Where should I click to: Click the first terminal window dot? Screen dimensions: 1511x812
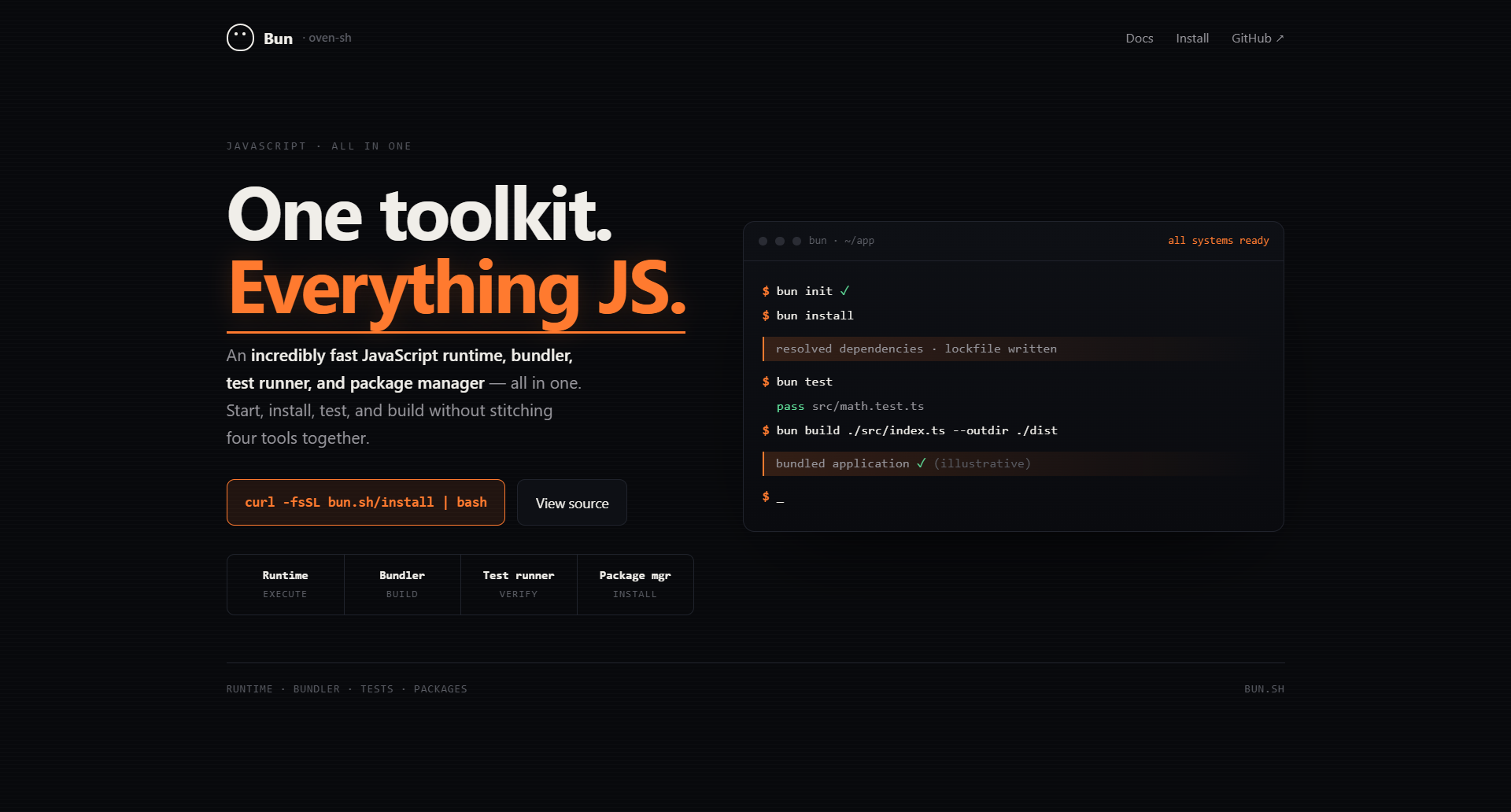coord(763,241)
